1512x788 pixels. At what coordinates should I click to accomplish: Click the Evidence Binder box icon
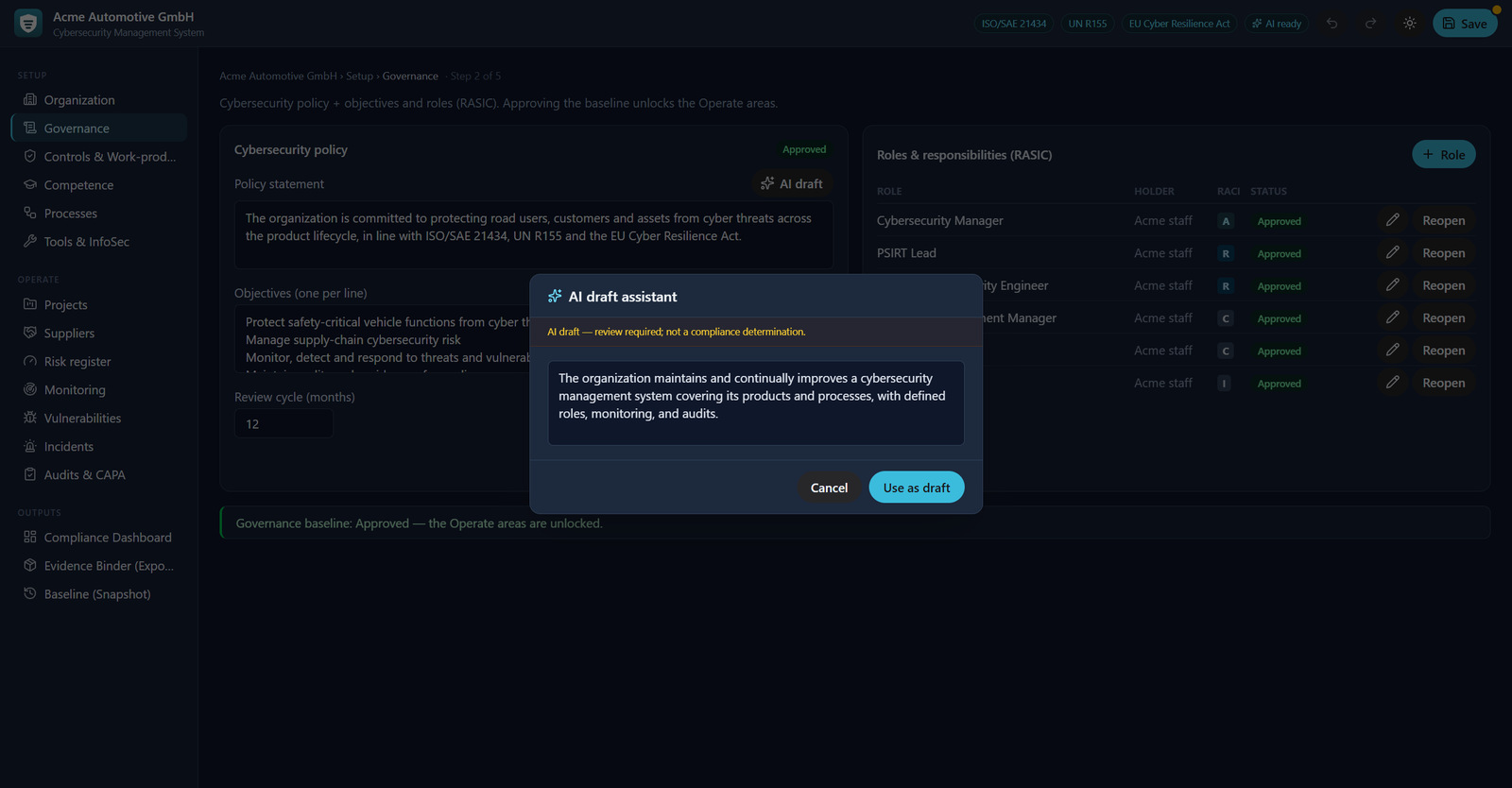(x=30, y=565)
